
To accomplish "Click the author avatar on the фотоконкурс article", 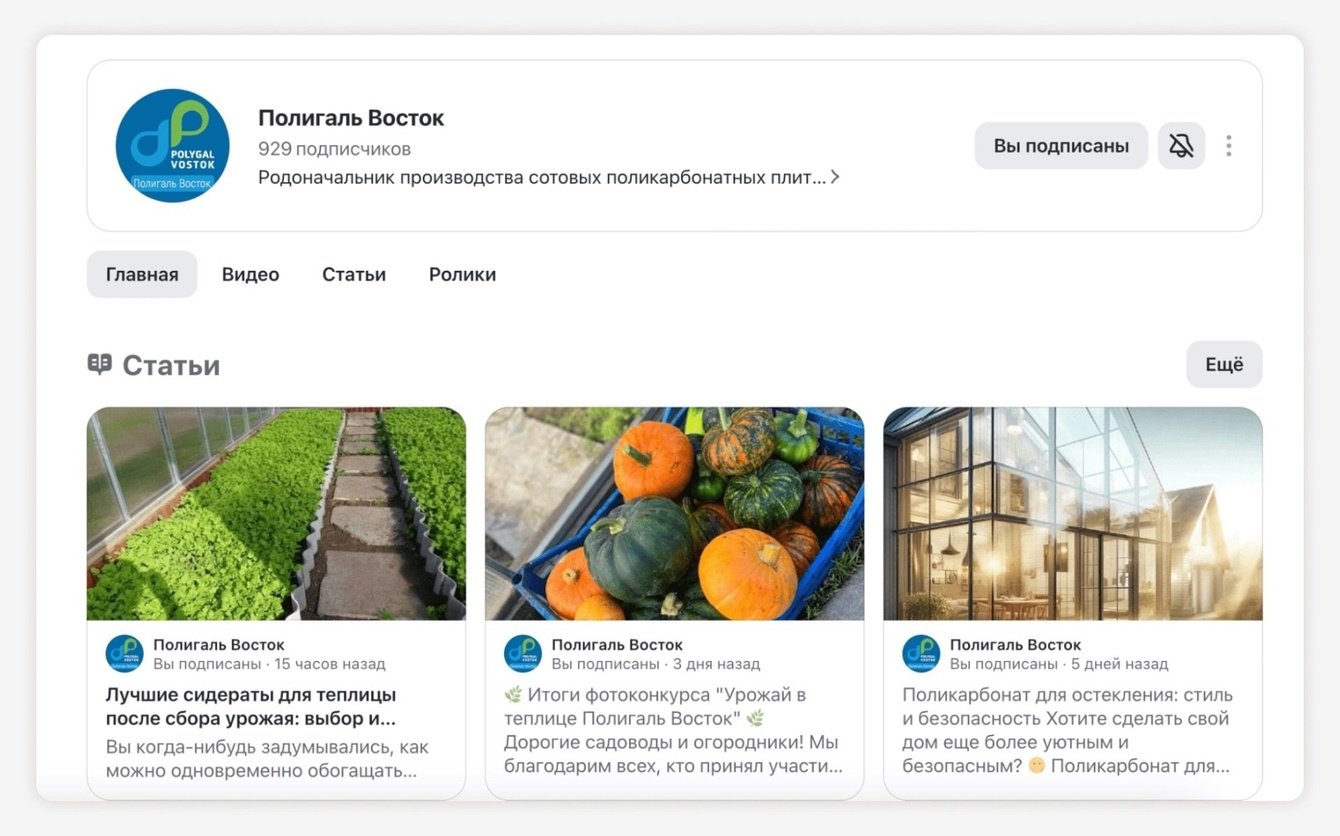I will [523, 653].
